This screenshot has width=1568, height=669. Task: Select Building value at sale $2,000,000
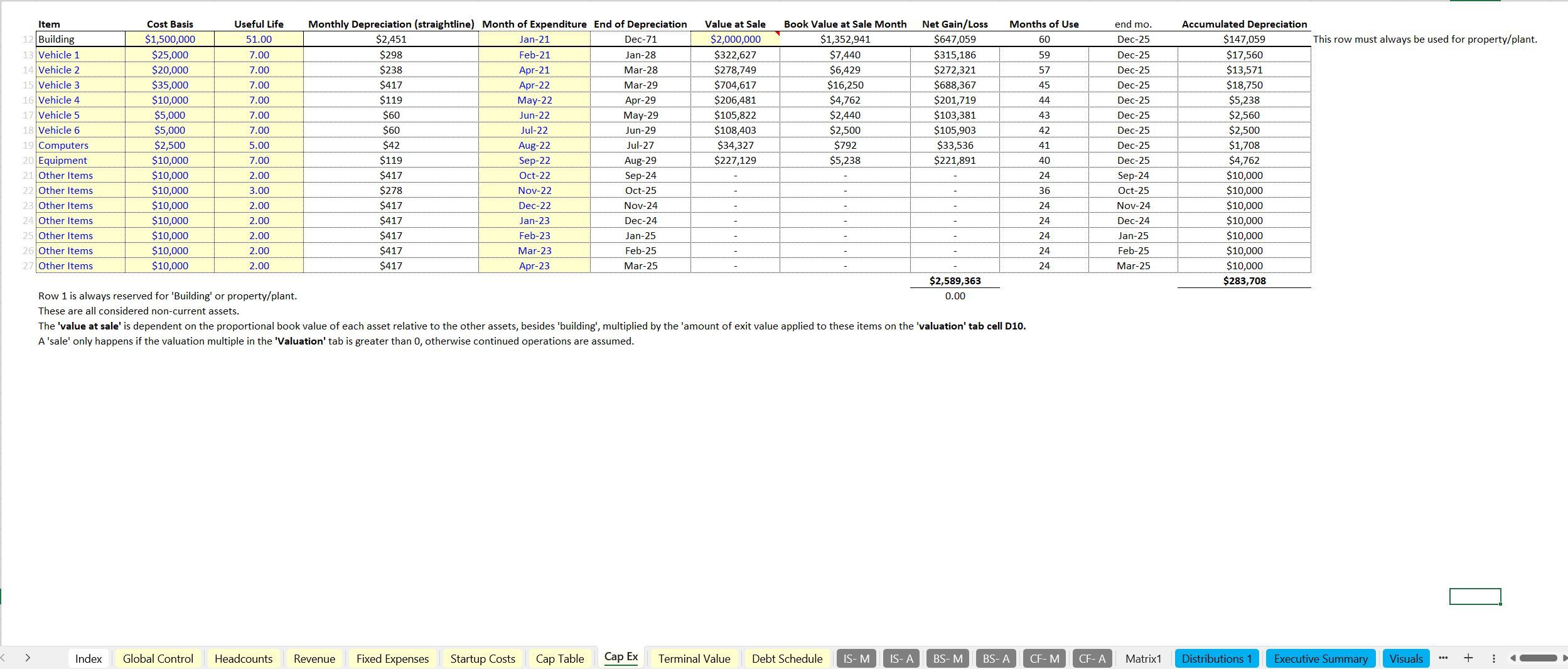click(x=735, y=39)
